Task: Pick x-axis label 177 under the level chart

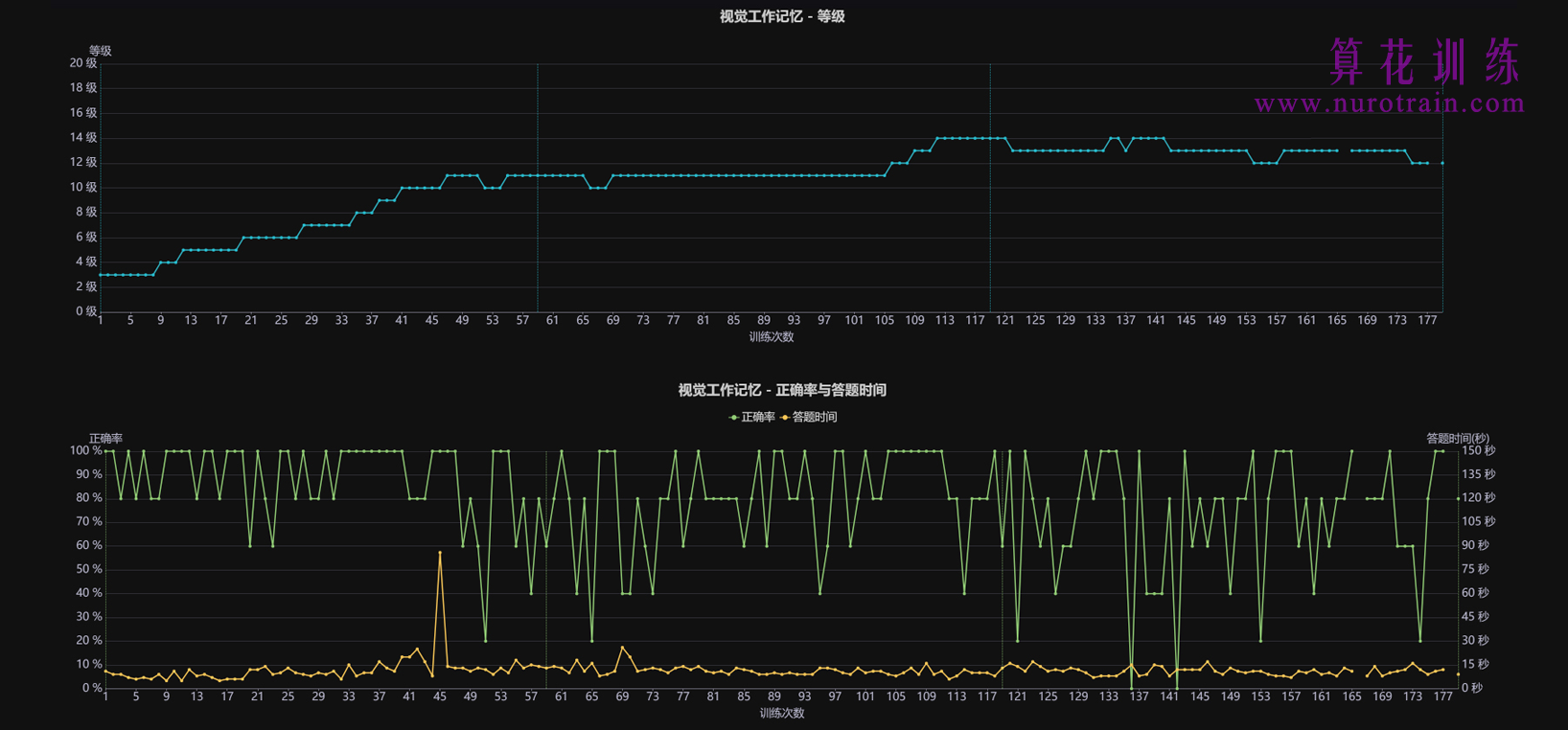Action: (x=1427, y=320)
